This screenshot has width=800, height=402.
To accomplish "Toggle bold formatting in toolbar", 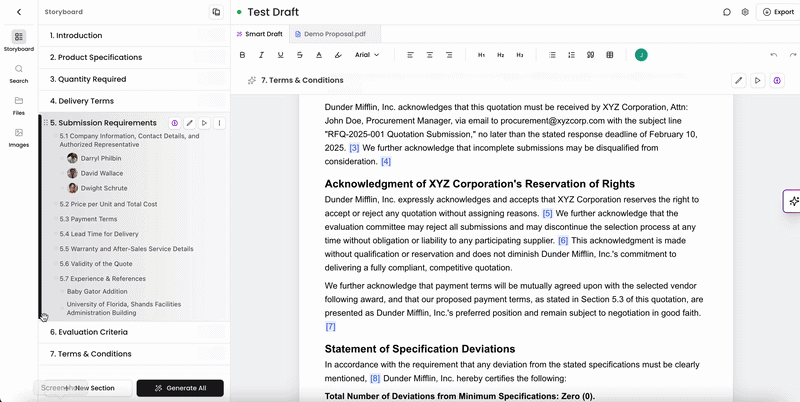I will pos(242,55).
